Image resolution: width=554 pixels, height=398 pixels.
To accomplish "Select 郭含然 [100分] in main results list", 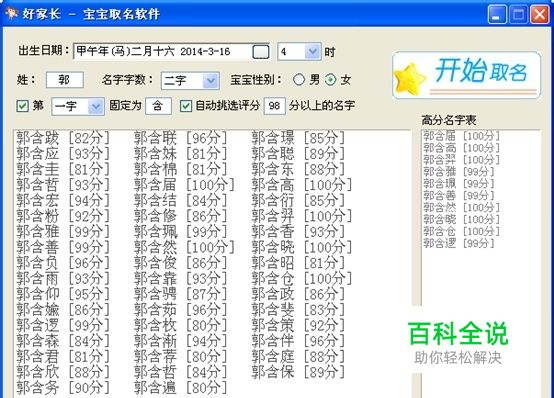I will (184, 247).
